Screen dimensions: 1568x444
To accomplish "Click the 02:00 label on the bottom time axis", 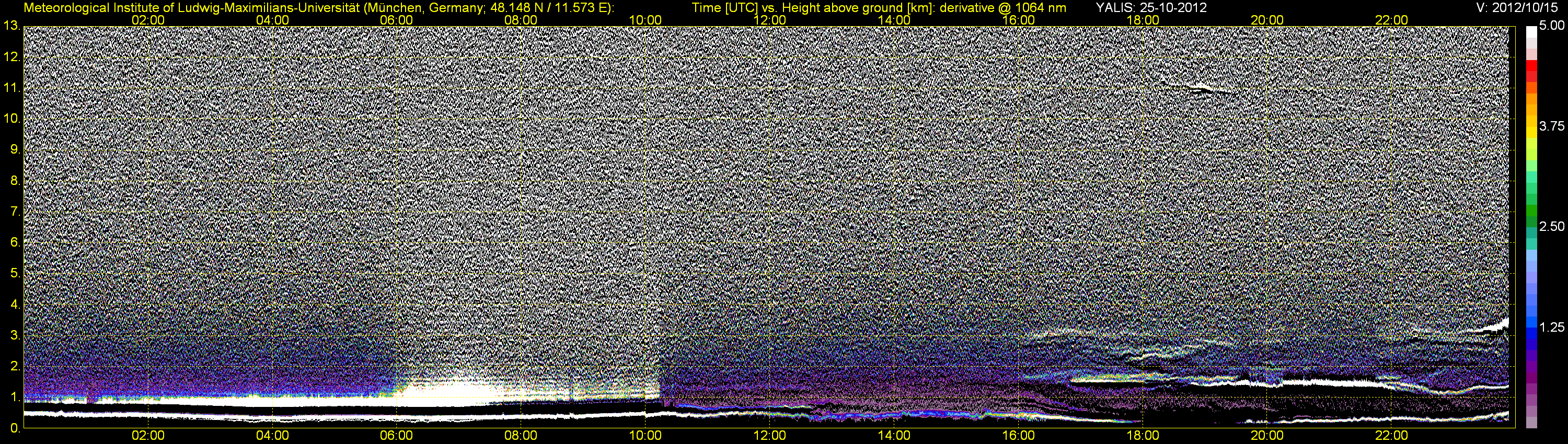I will tap(148, 436).
